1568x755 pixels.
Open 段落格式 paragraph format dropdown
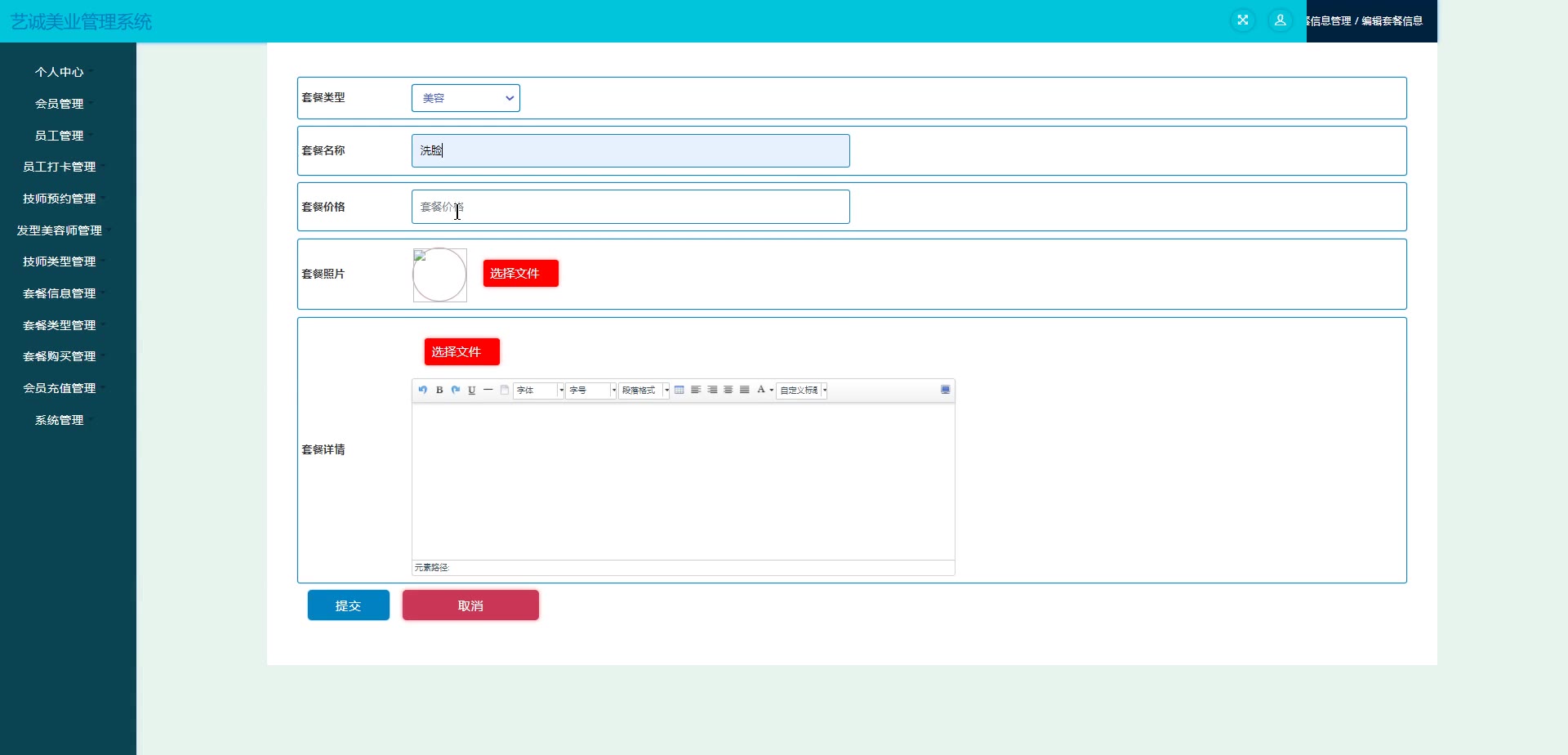[x=644, y=391]
